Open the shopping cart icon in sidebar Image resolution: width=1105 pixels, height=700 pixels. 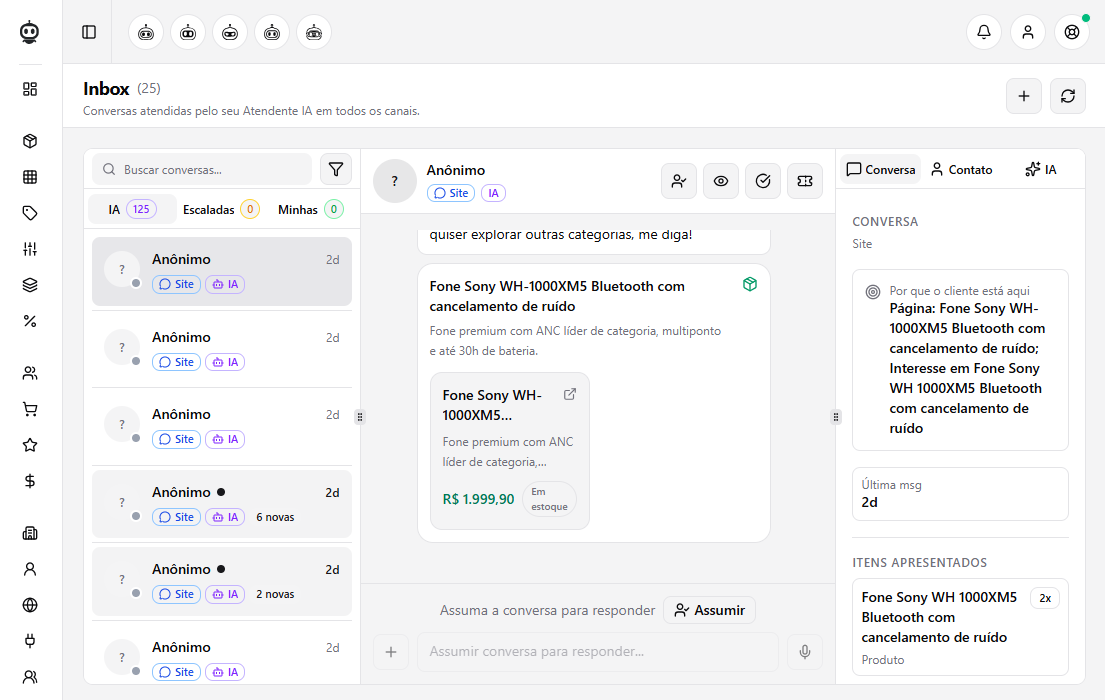tap(30, 409)
